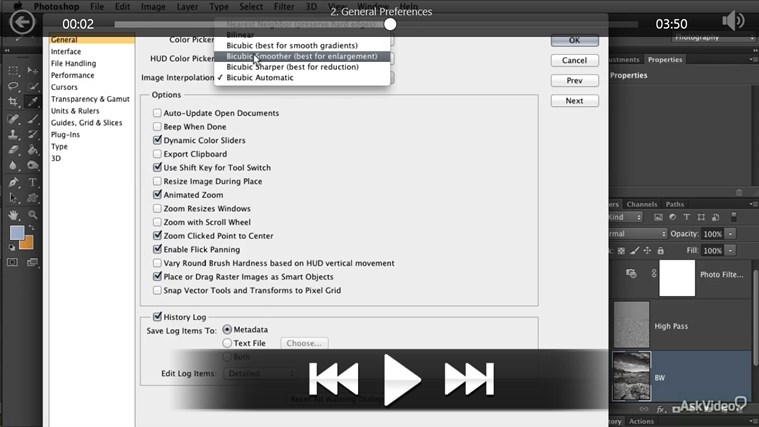
Task: Click the Cancel button
Action: (x=575, y=60)
